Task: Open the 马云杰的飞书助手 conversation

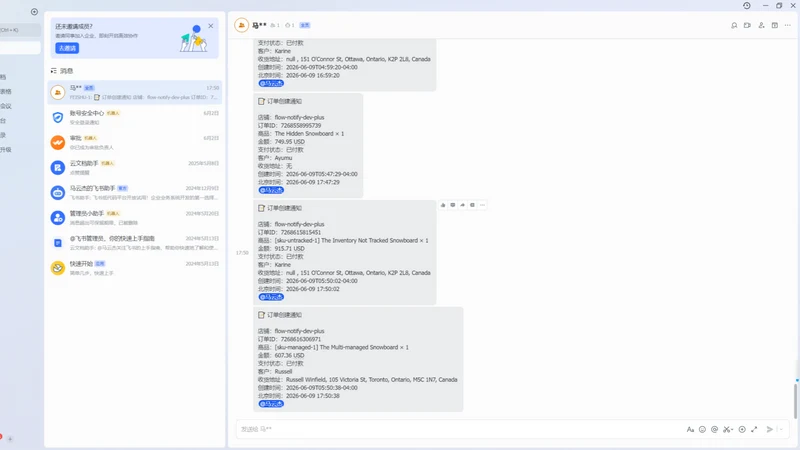Action: [x=135, y=193]
